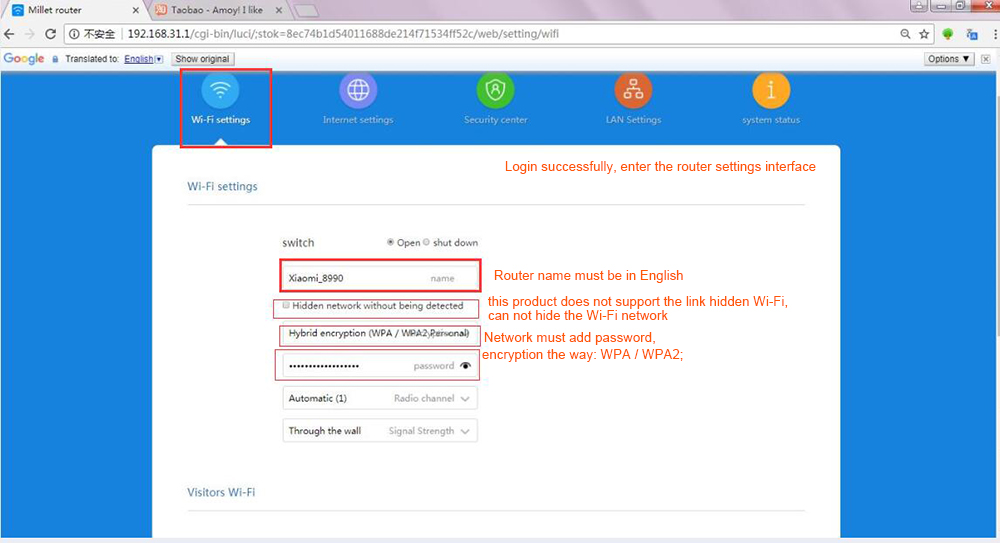Open the Wi-Fi settings icon
Screen dimensions: 1000x543
pyautogui.click(x=221, y=91)
